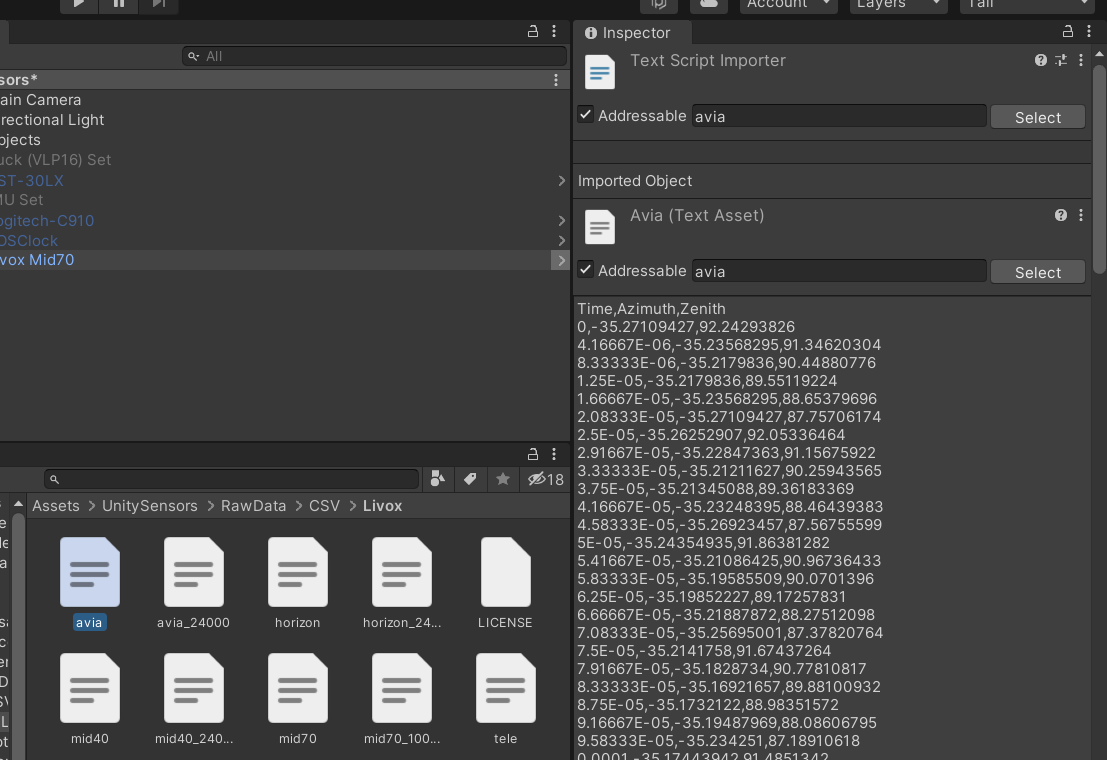Image resolution: width=1107 pixels, height=760 pixels.
Task: Open the Layers dropdown
Action: click(x=897, y=5)
